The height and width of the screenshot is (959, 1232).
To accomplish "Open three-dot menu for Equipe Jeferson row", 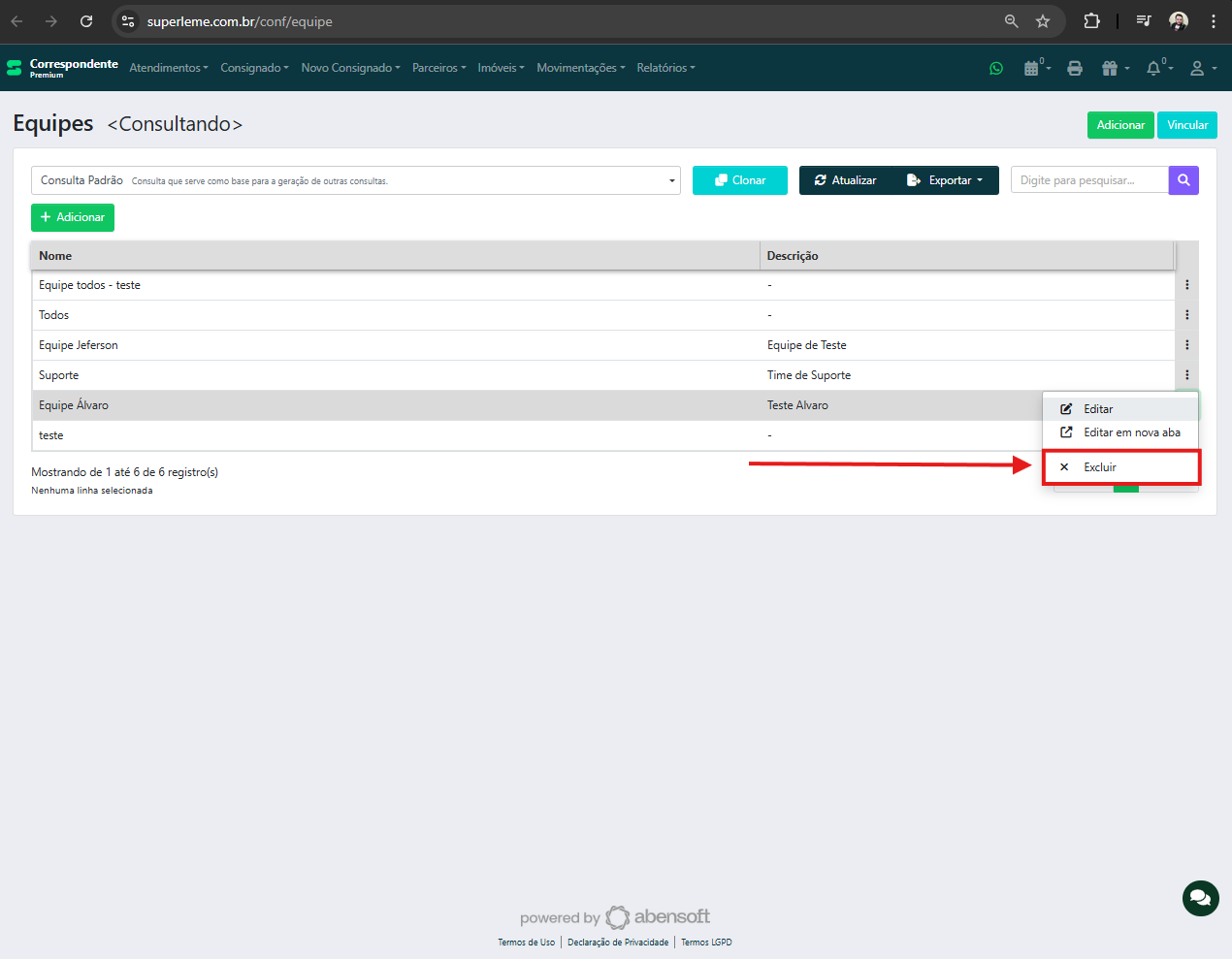I will pyautogui.click(x=1186, y=345).
